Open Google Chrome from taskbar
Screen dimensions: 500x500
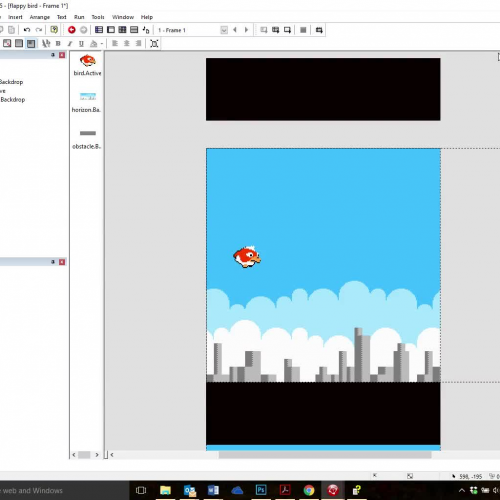pos(309,490)
